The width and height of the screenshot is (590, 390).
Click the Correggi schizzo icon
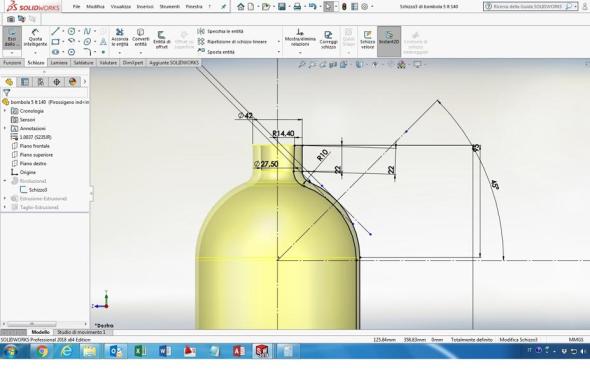(x=328, y=39)
